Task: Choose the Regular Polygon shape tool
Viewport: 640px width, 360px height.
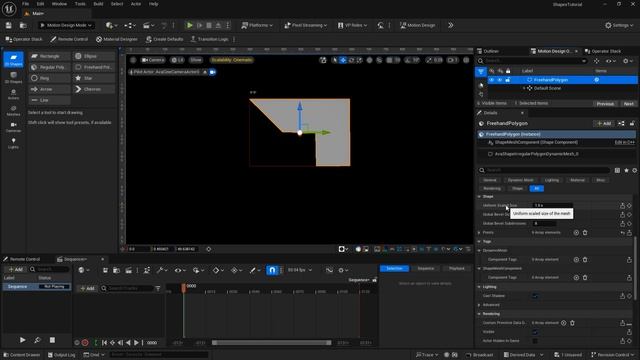Action: [49, 67]
